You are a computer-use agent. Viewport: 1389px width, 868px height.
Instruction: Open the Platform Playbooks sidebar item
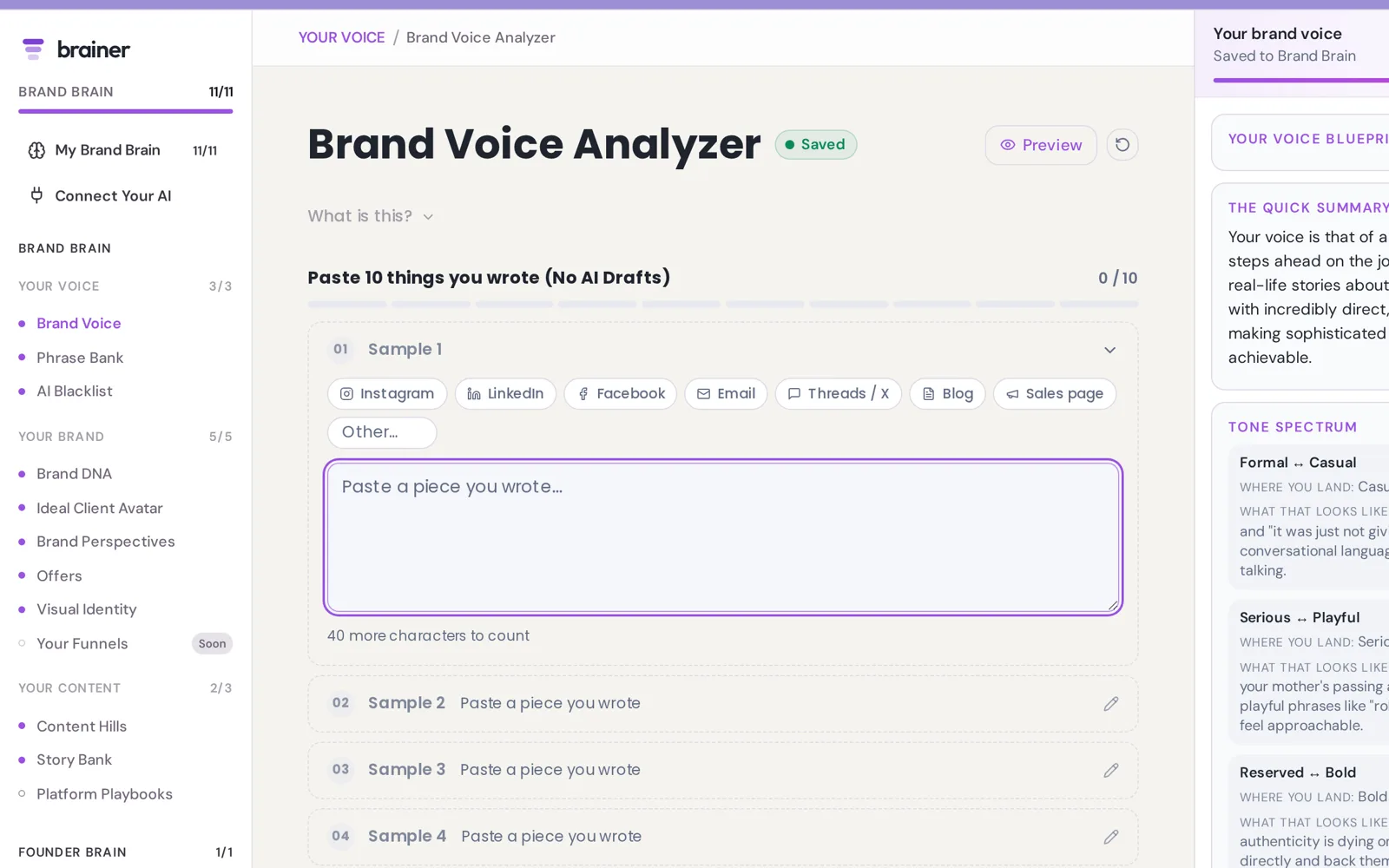coord(104,794)
